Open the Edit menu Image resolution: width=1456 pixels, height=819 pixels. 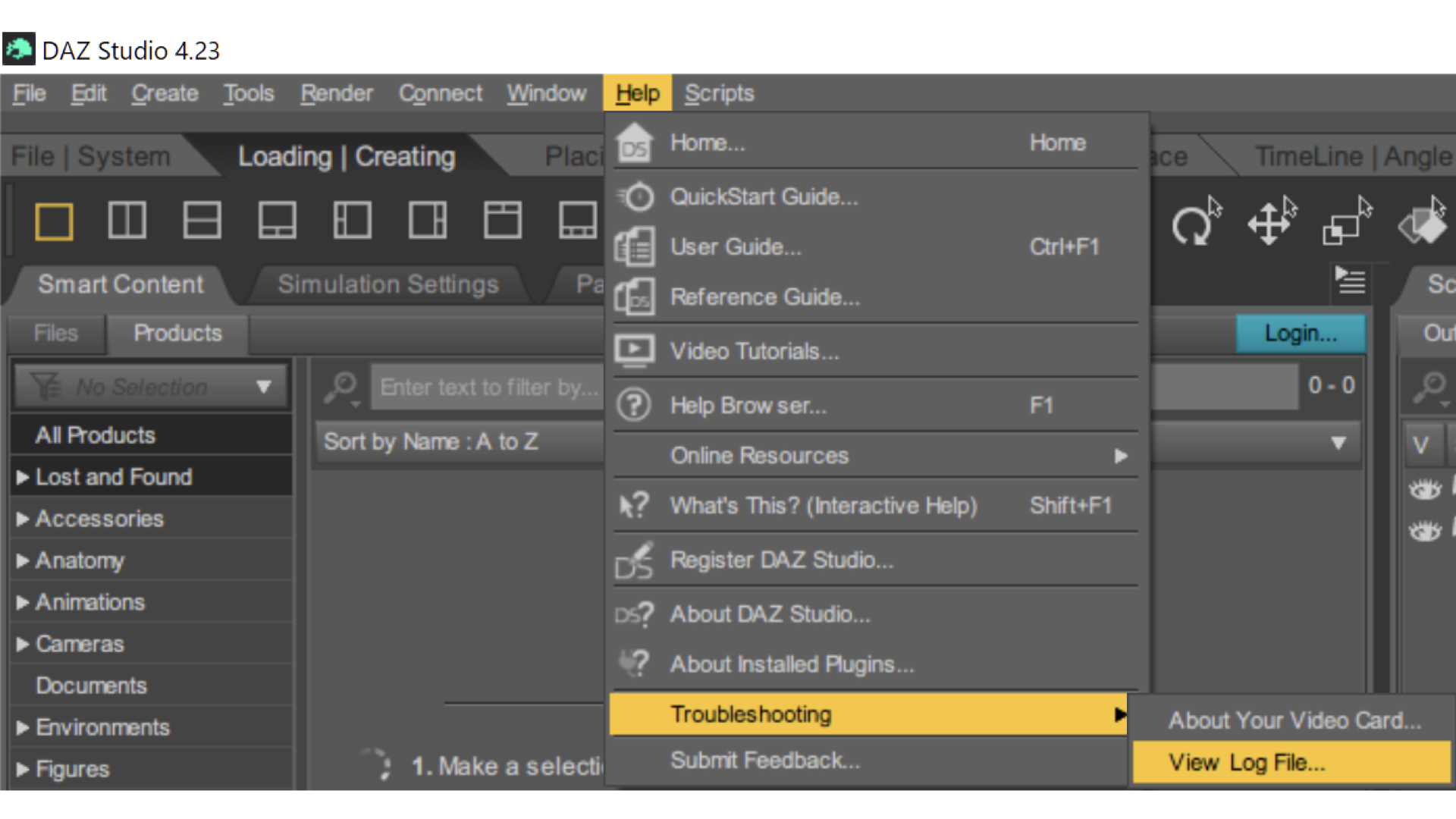(89, 93)
